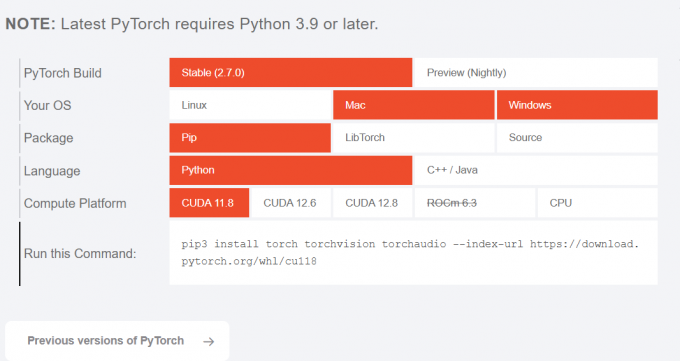Click the arrow icon beside Previous versions
The height and width of the screenshot is (361, 680).
tap(209, 341)
